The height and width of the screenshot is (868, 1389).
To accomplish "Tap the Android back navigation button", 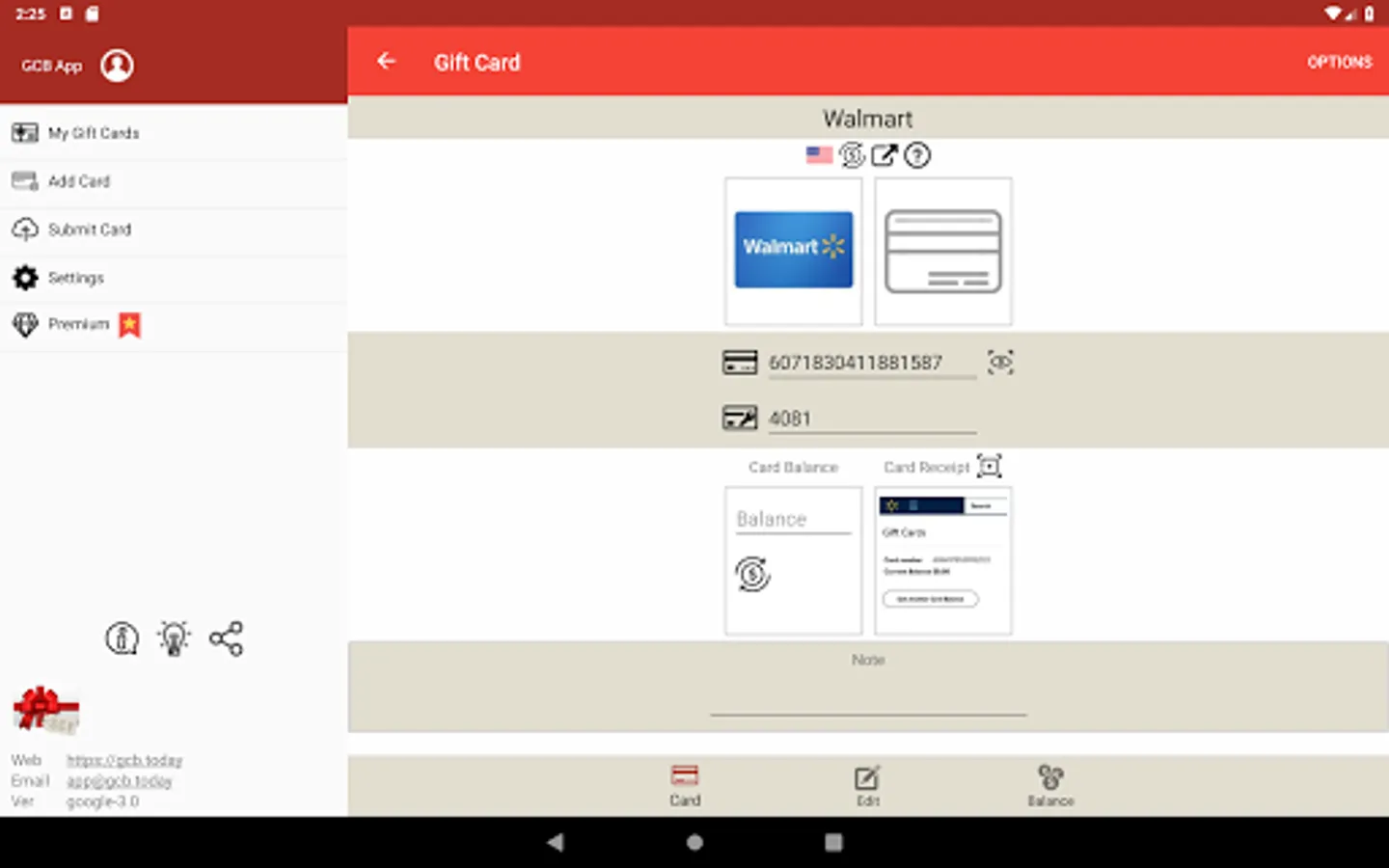I will 555,842.
